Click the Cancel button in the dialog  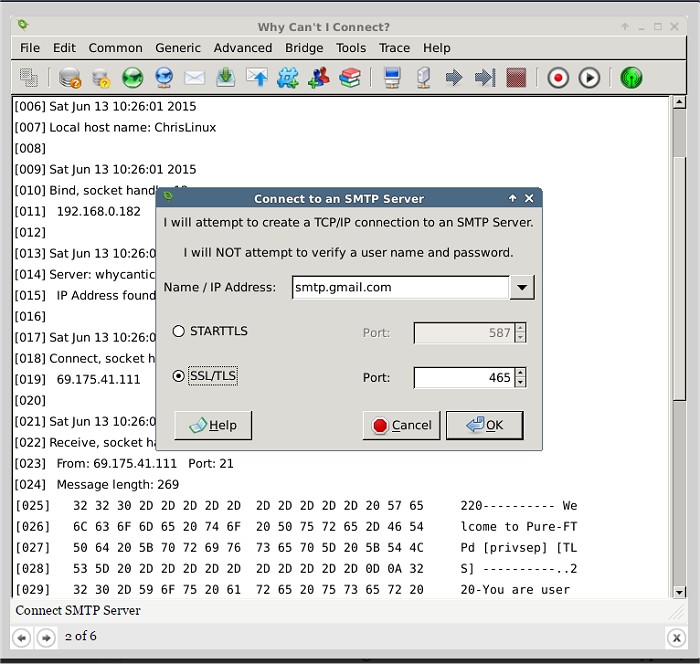point(401,425)
